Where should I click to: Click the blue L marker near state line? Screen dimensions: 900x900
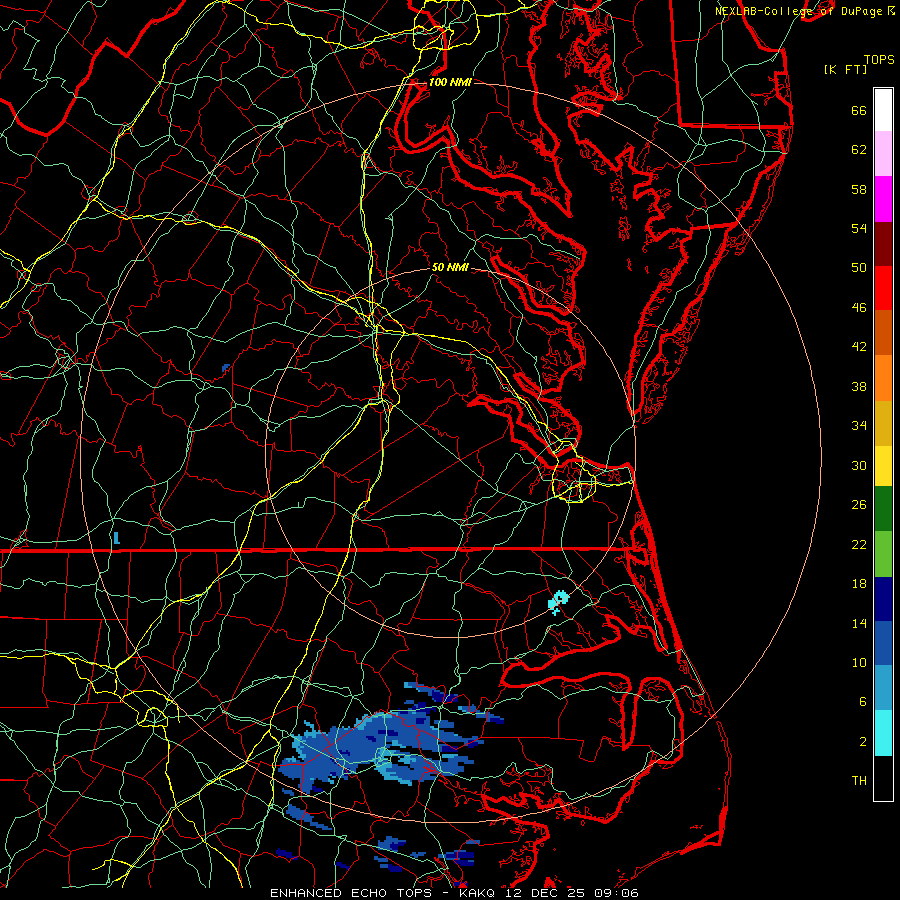[117, 538]
